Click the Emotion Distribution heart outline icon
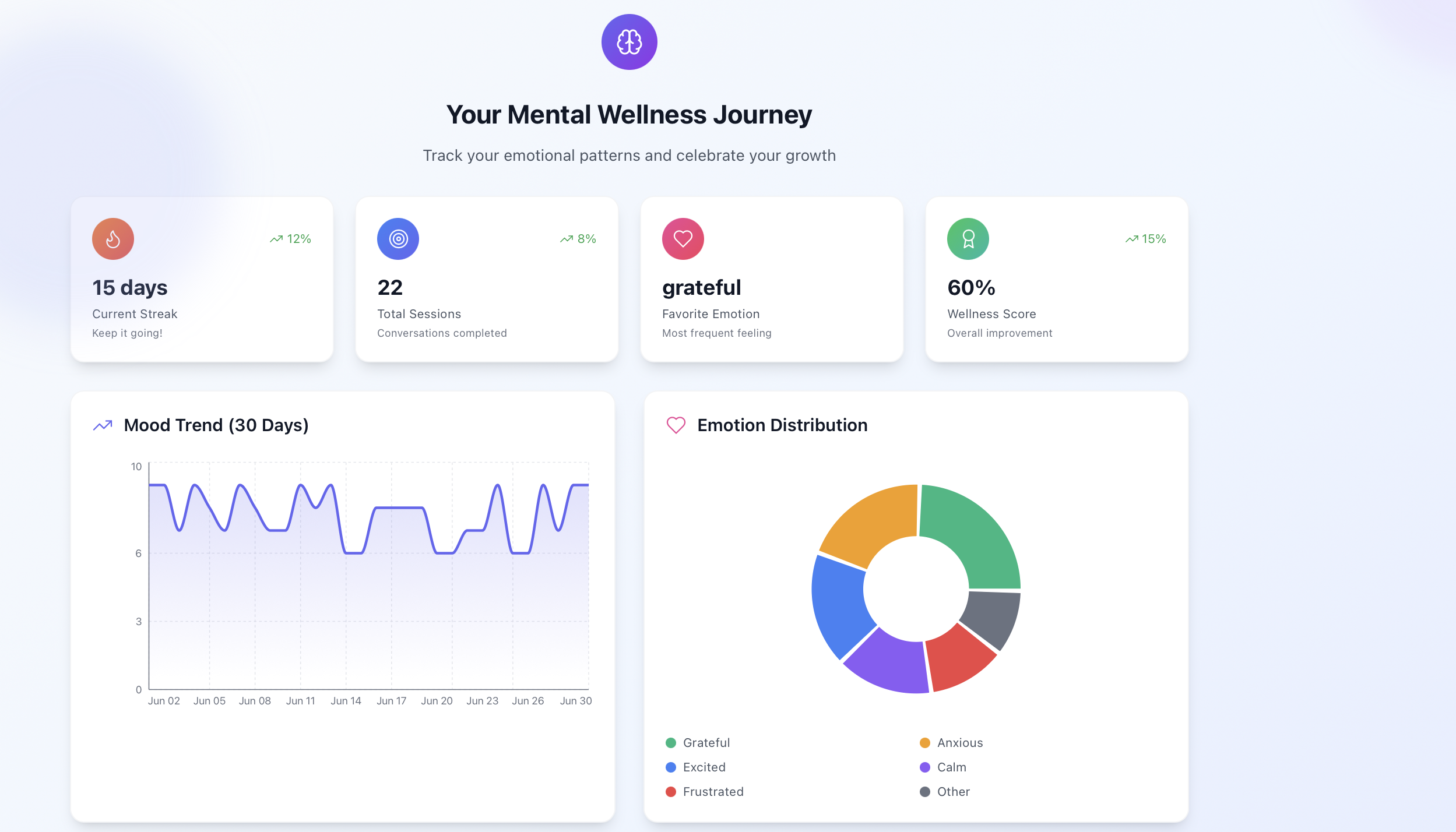The width and height of the screenshot is (1456, 832). pos(676,425)
